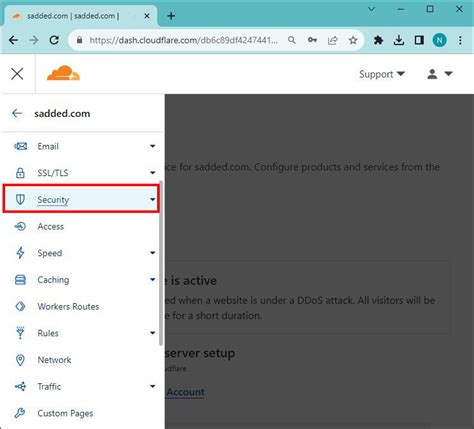Select Security in the sidebar
This screenshot has height=429, width=474.
(x=81, y=199)
